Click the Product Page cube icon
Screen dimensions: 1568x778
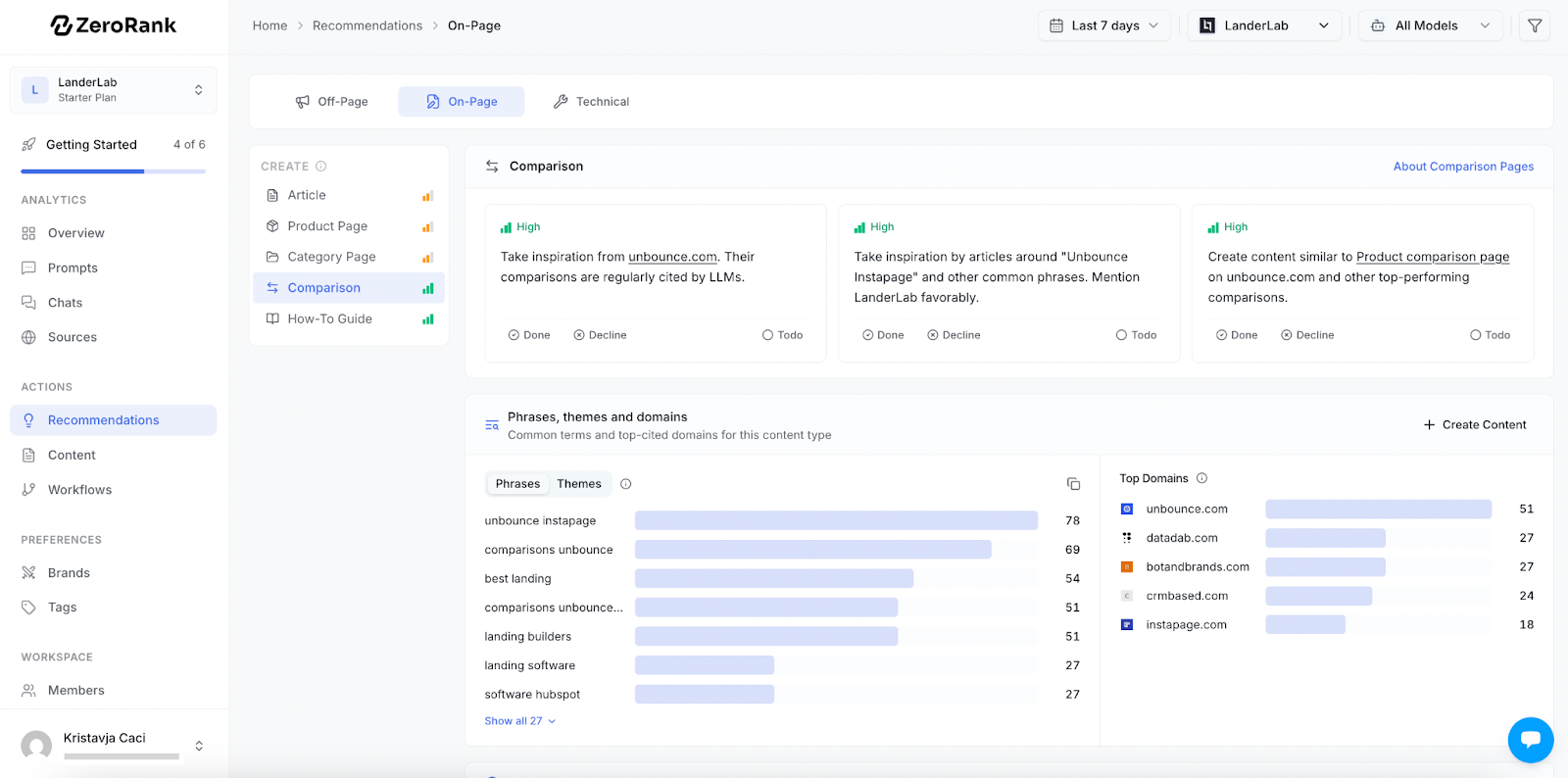(x=272, y=226)
